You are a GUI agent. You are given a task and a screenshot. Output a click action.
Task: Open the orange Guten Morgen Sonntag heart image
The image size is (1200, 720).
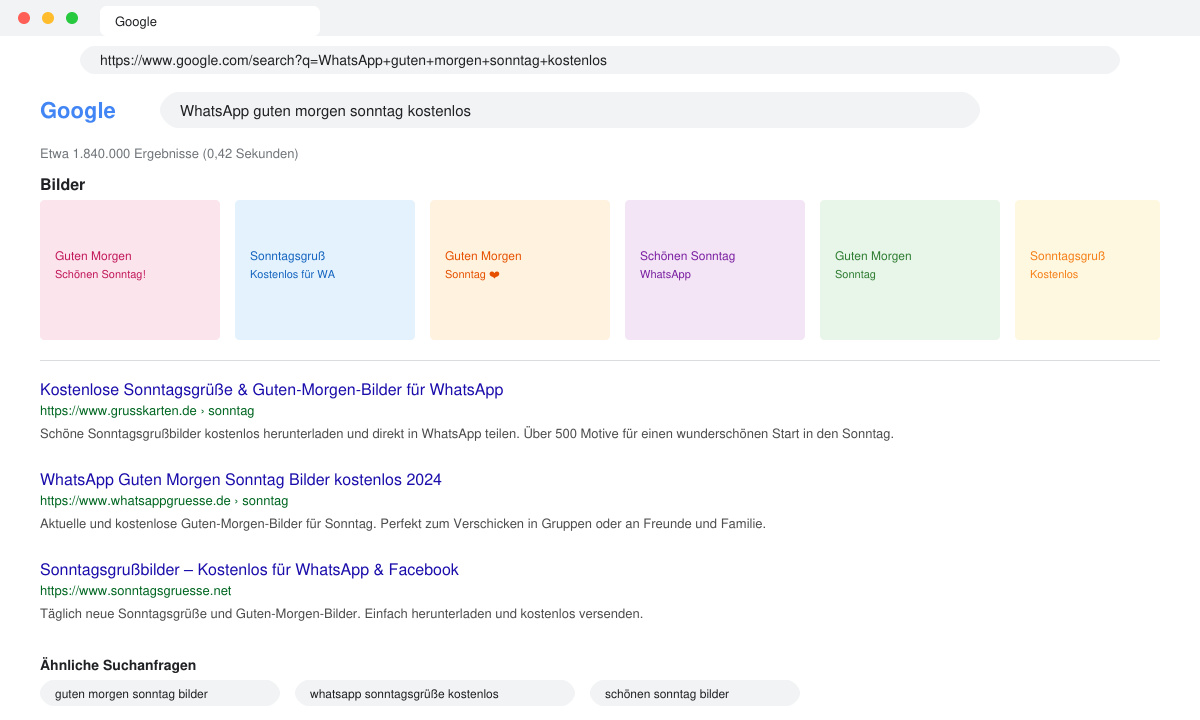click(520, 270)
